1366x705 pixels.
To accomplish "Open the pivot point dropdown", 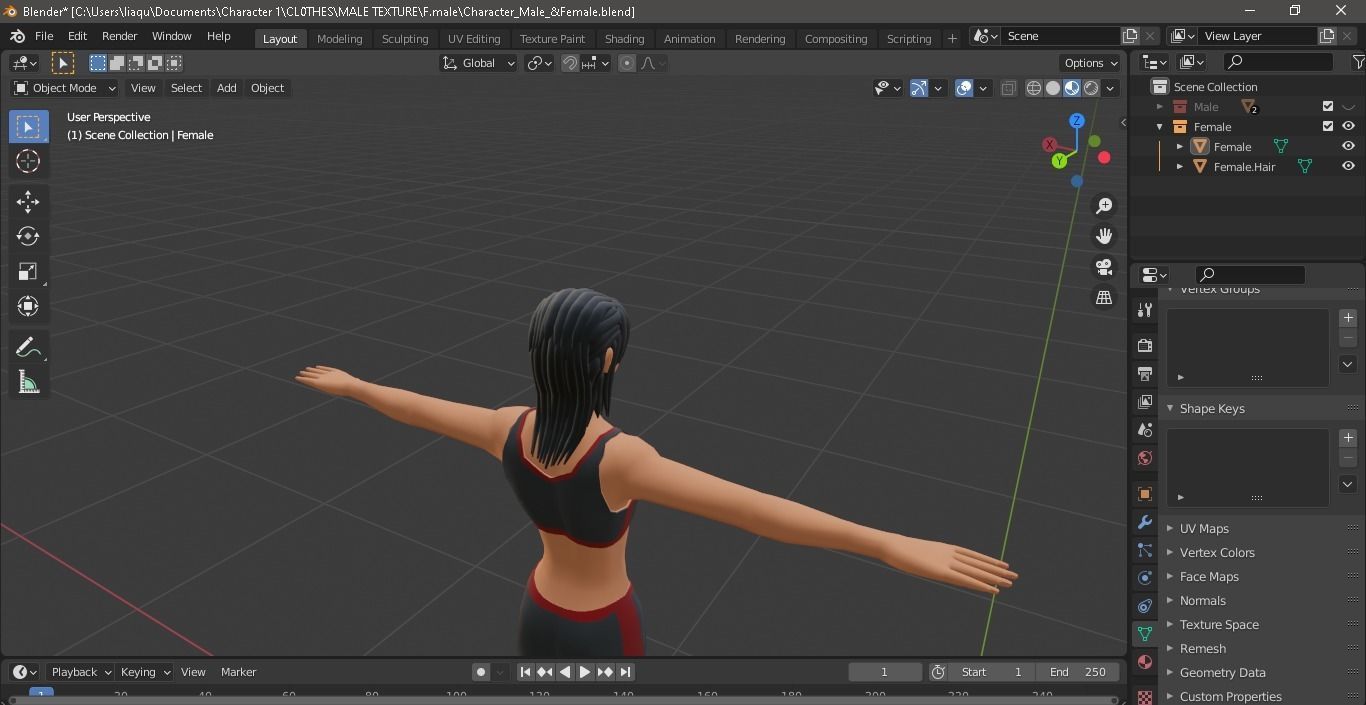I will point(541,63).
